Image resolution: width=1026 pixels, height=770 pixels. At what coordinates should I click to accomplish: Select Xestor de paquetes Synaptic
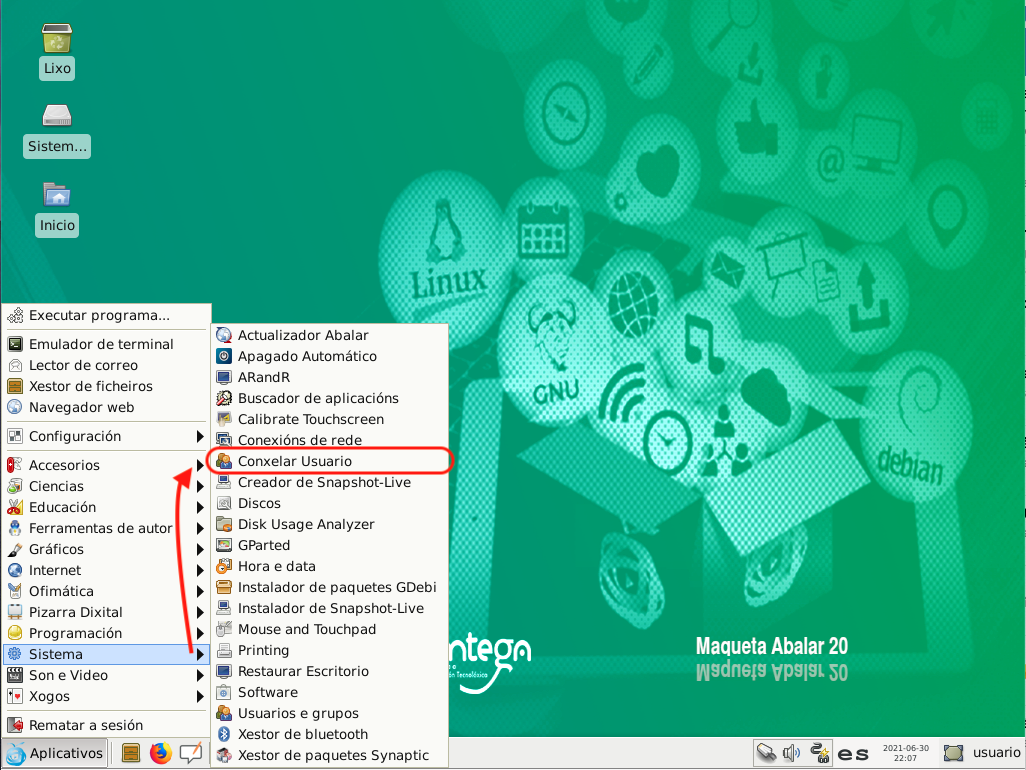point(333,755)
